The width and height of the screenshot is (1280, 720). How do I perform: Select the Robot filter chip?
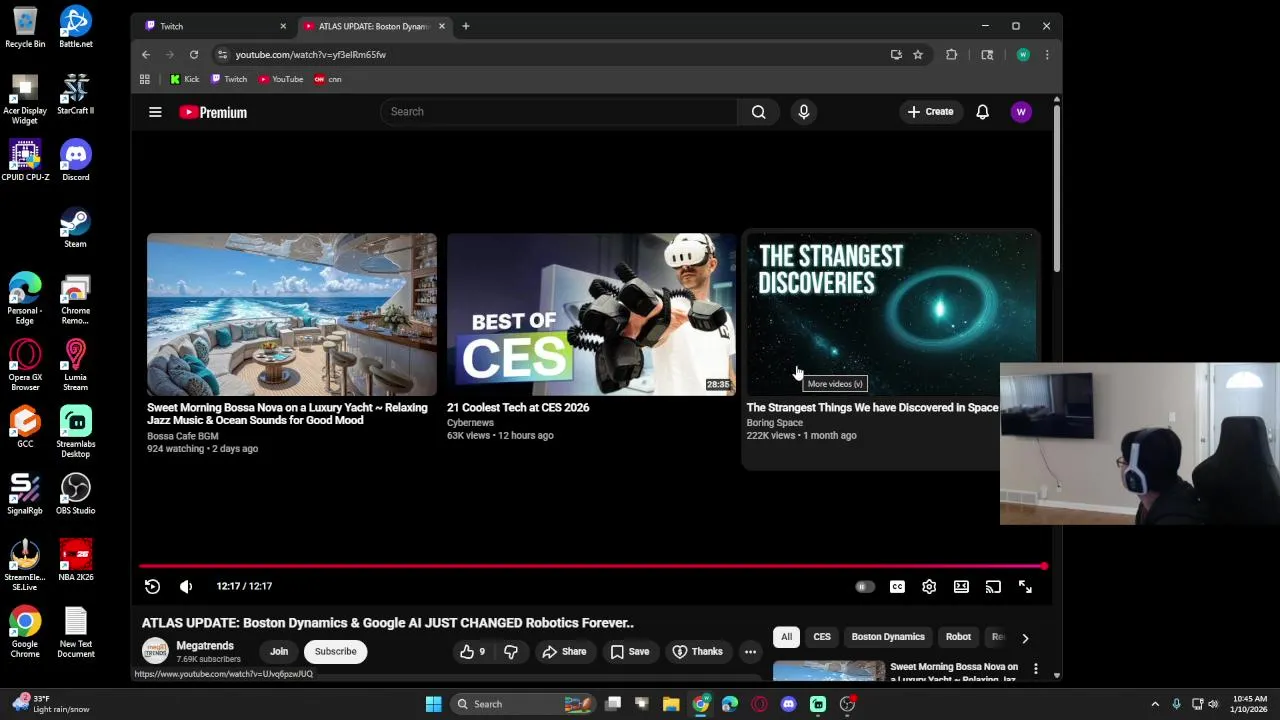[958, 637]
